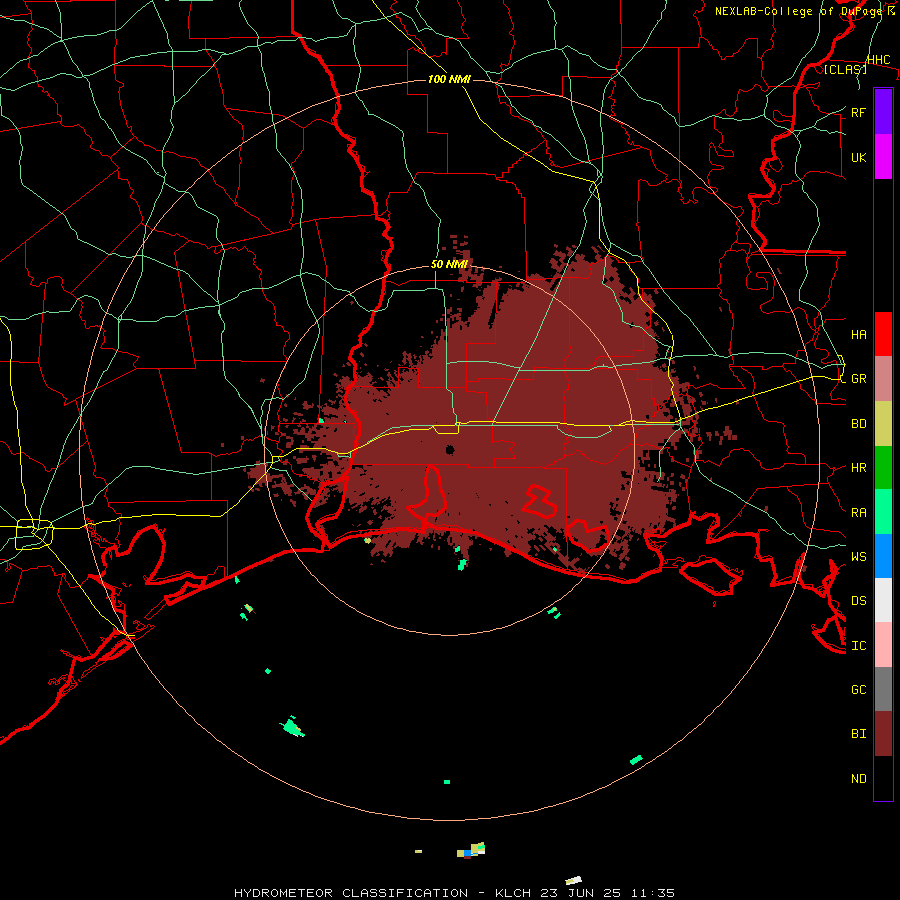900x900 pixels.
Task: Click the "RF" legend label
Action: (x=859, y=113)
